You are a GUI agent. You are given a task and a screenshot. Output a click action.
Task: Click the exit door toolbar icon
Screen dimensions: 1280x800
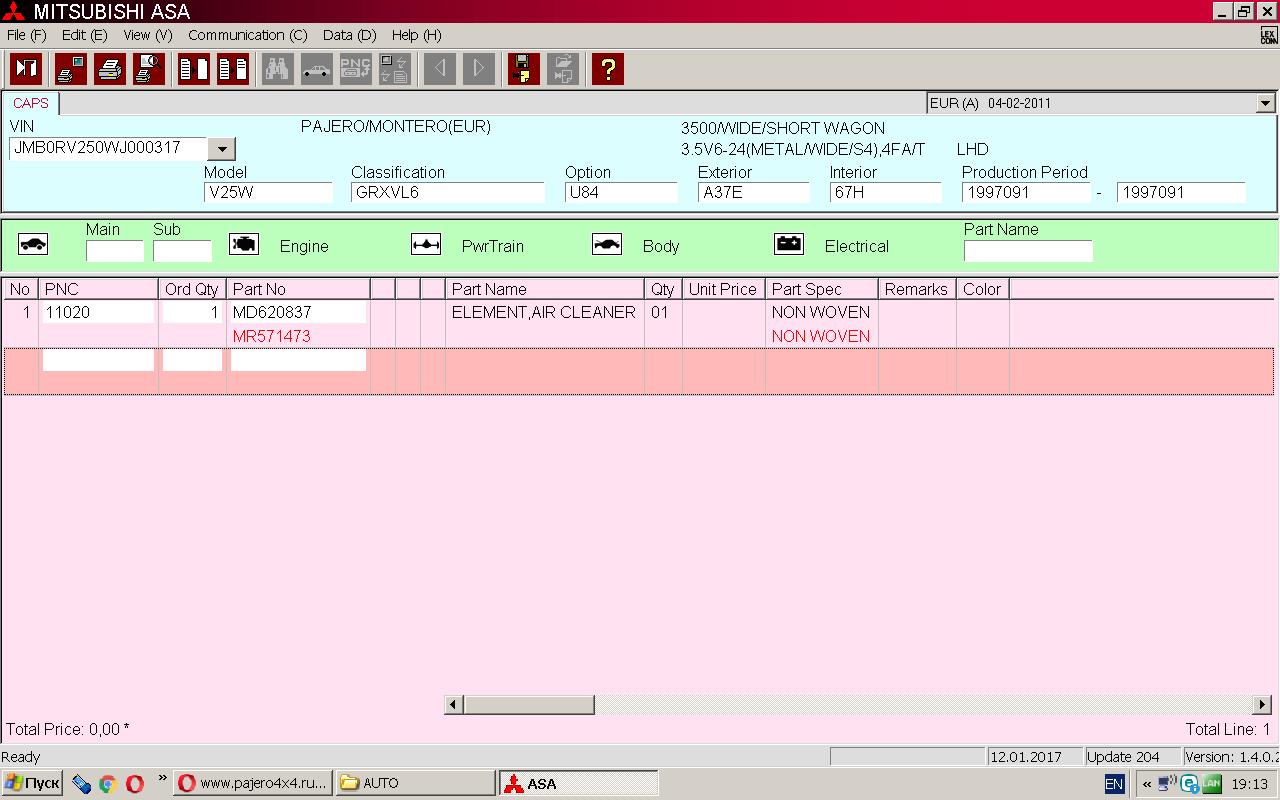(26, 69)
